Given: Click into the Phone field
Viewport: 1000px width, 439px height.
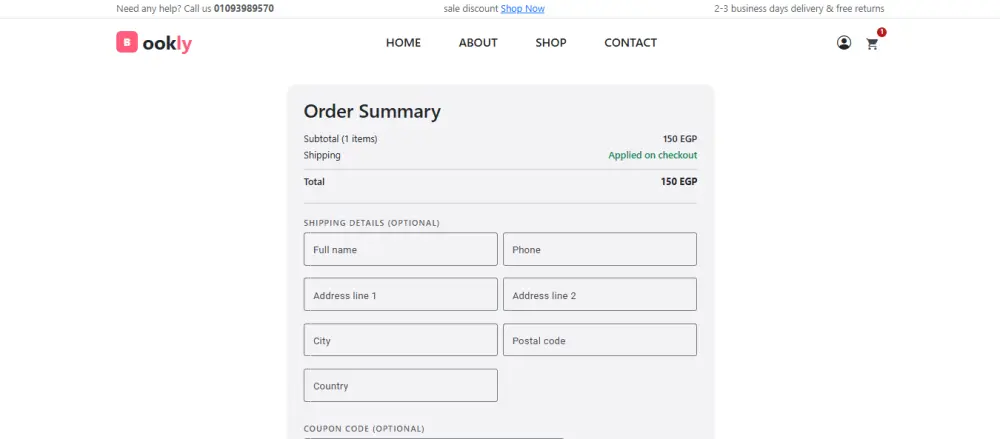Looking at the screenshot, I should click(x=599, y=249).
